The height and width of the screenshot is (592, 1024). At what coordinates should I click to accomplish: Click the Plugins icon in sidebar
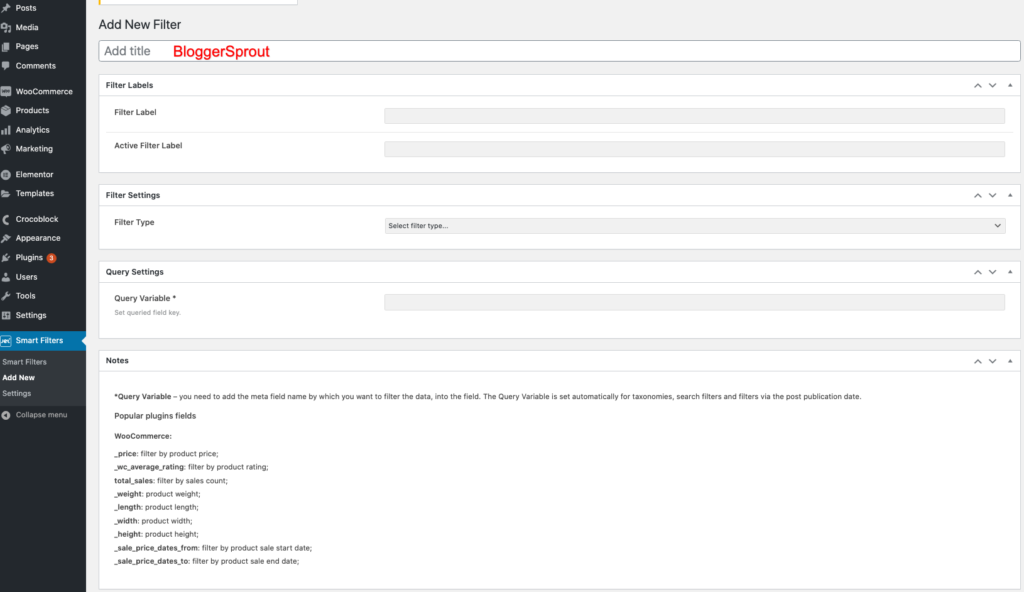pyautogui.click(x=6, y=257)
